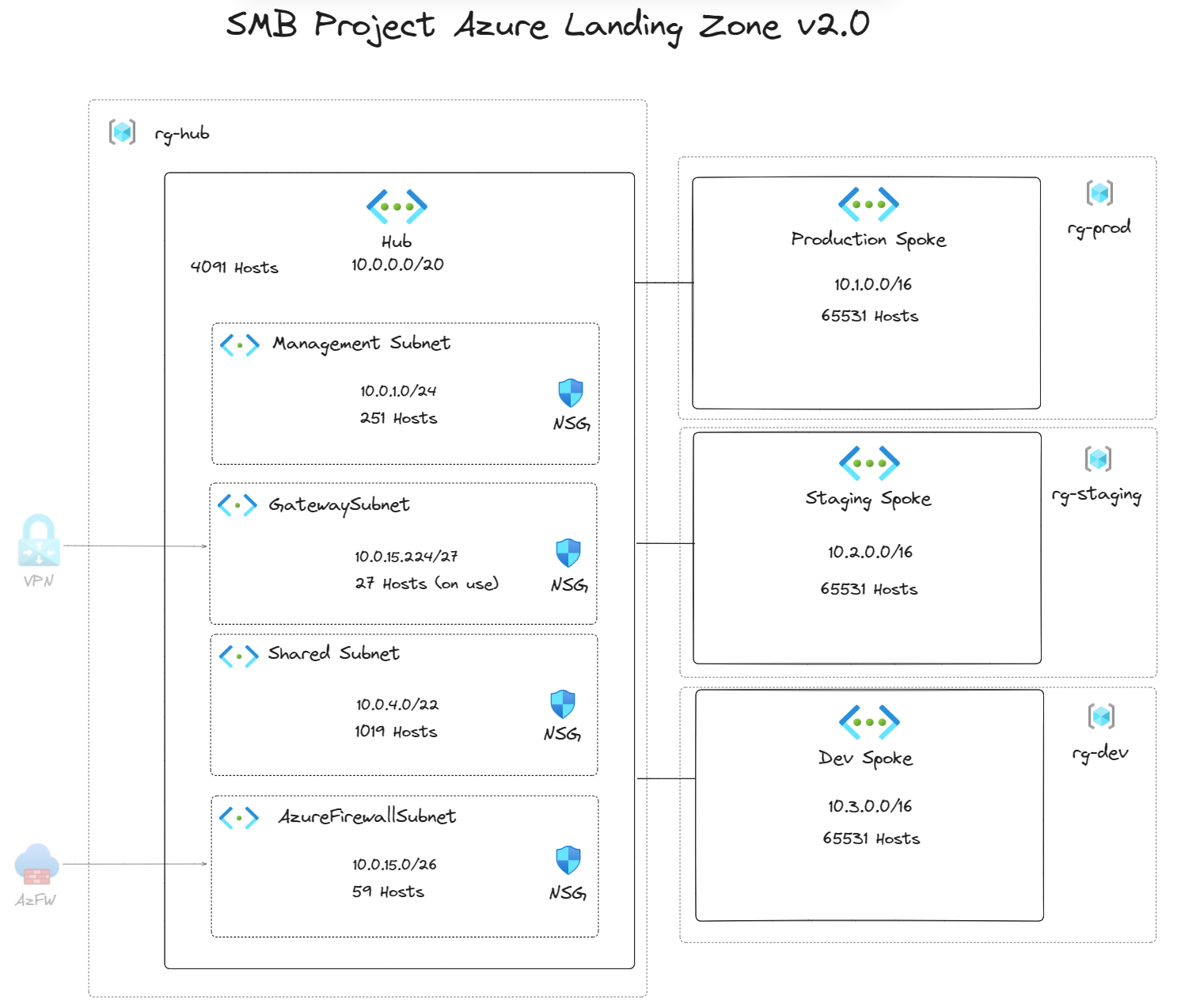Select the AzFW firewall cloud icon
The image size is (1181, 1008).
click(x=37, y=864)
